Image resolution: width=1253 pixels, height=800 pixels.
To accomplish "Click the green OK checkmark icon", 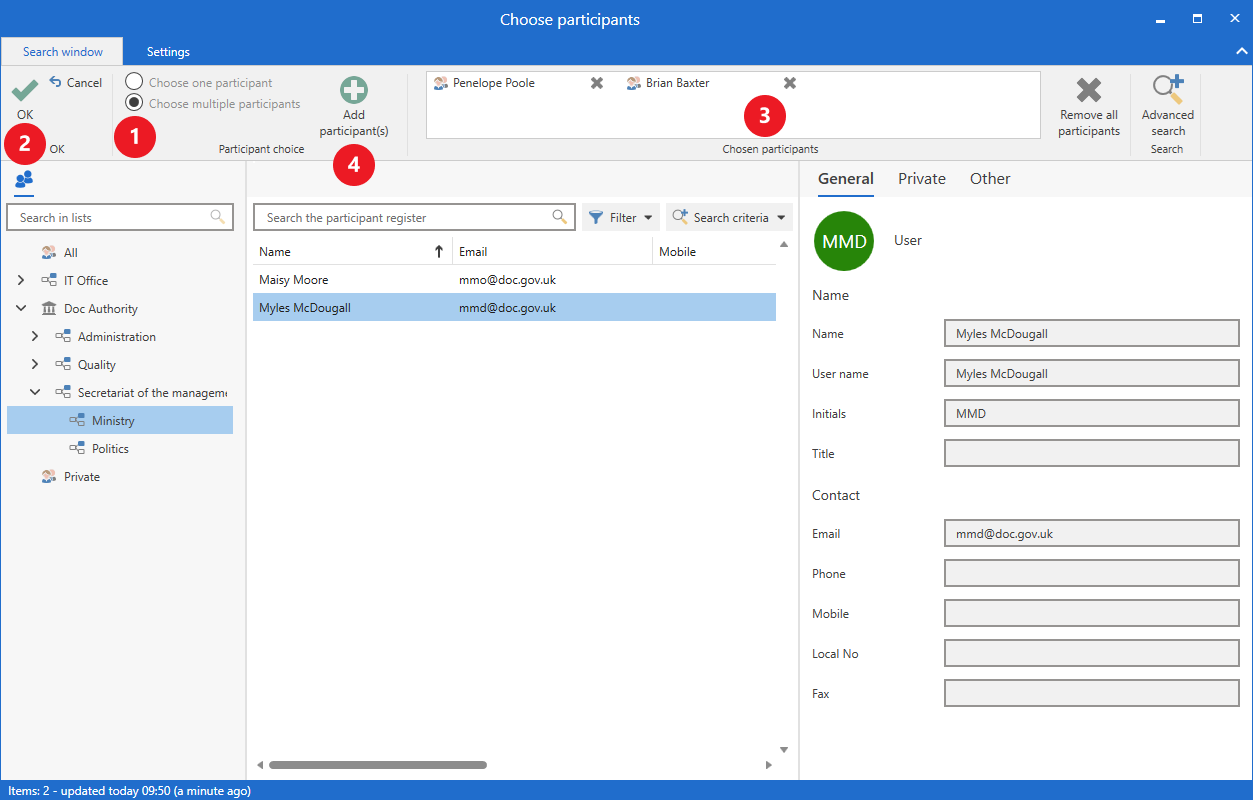I will [x=25, y=91].
